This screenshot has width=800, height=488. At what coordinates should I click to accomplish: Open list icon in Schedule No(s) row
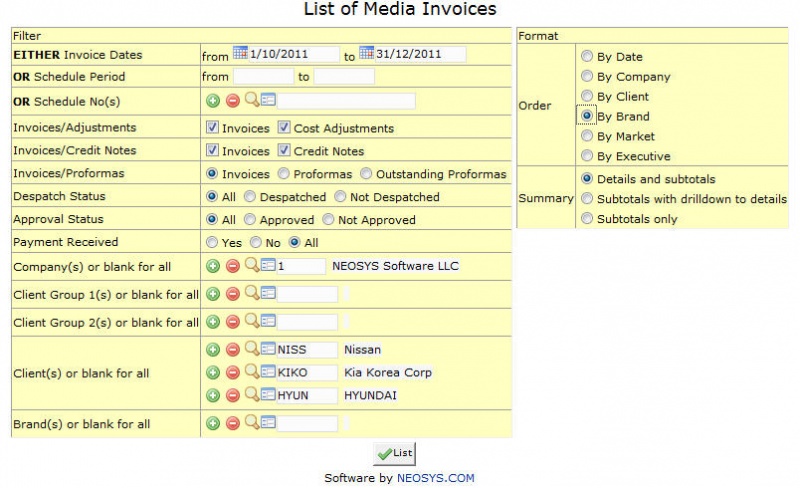pyautogui.click(x=268, y=100)
